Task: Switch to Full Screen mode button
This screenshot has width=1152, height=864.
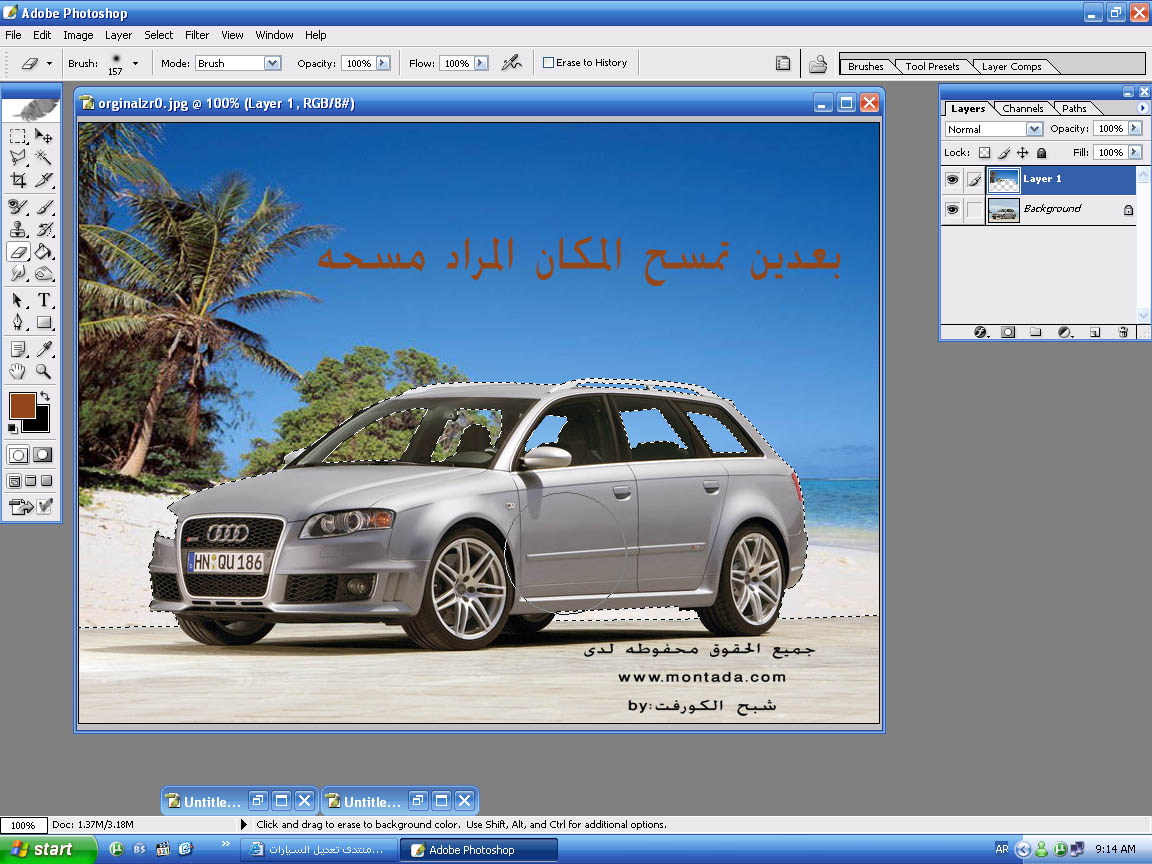Action: click(x=47, y=480)
